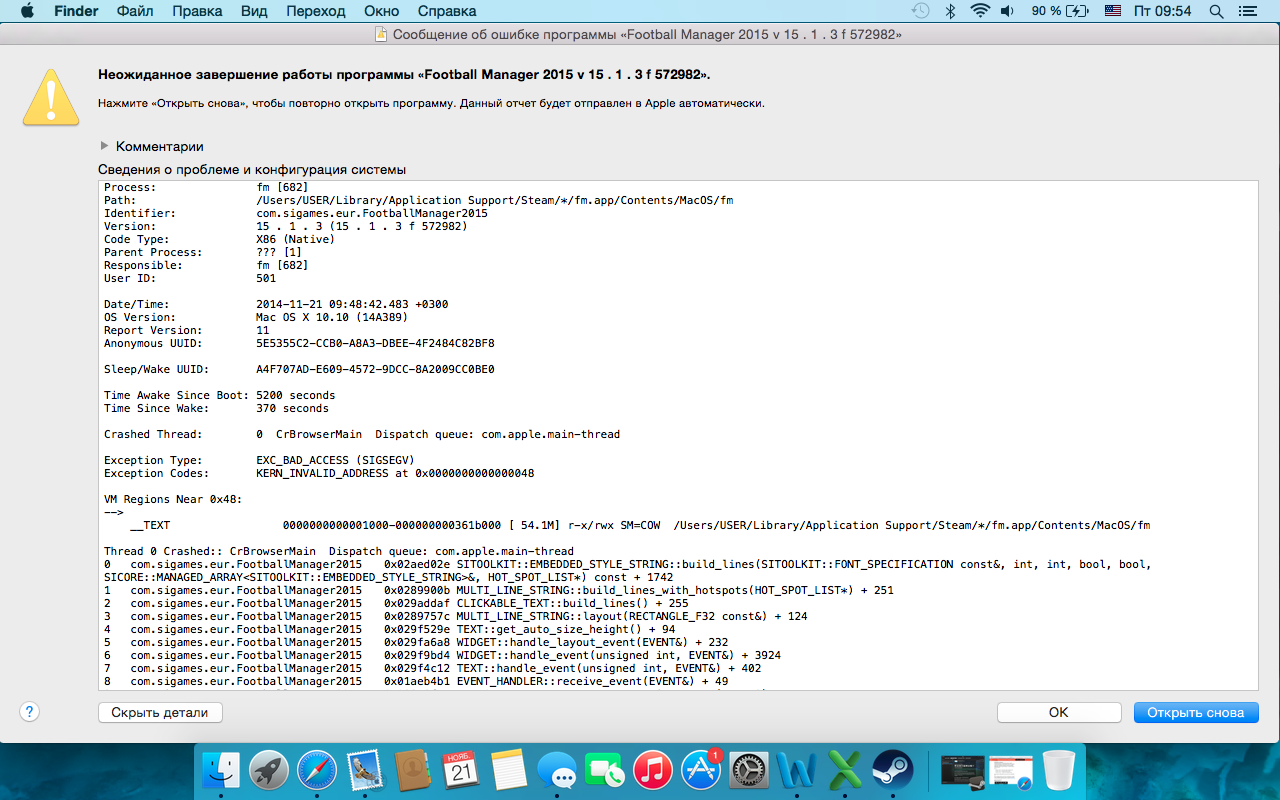Click Открыть снова button
Viewport: 1280px width, 800px height.
[x=1196, y=712]
